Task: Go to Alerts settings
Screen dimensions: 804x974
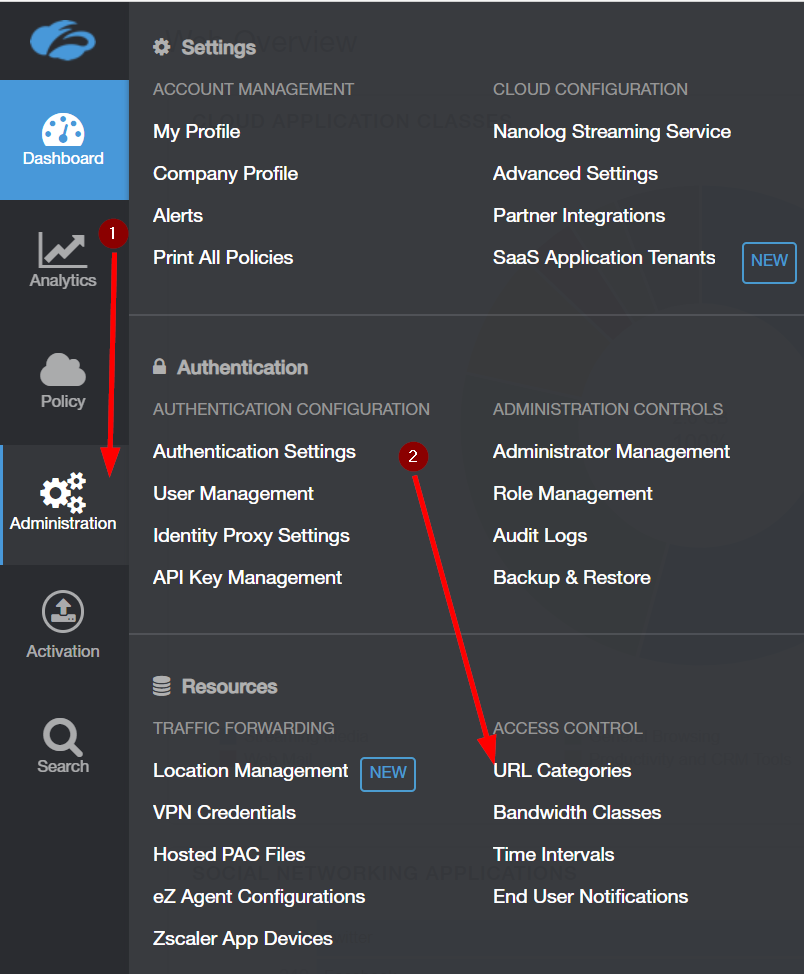Action: [178, 216]
